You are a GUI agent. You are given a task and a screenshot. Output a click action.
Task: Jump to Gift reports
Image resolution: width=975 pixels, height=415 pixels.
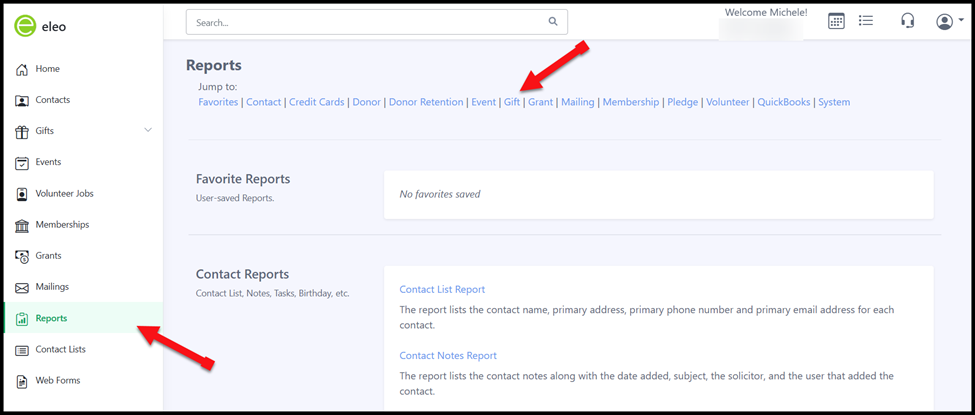[x=512, y=102]
